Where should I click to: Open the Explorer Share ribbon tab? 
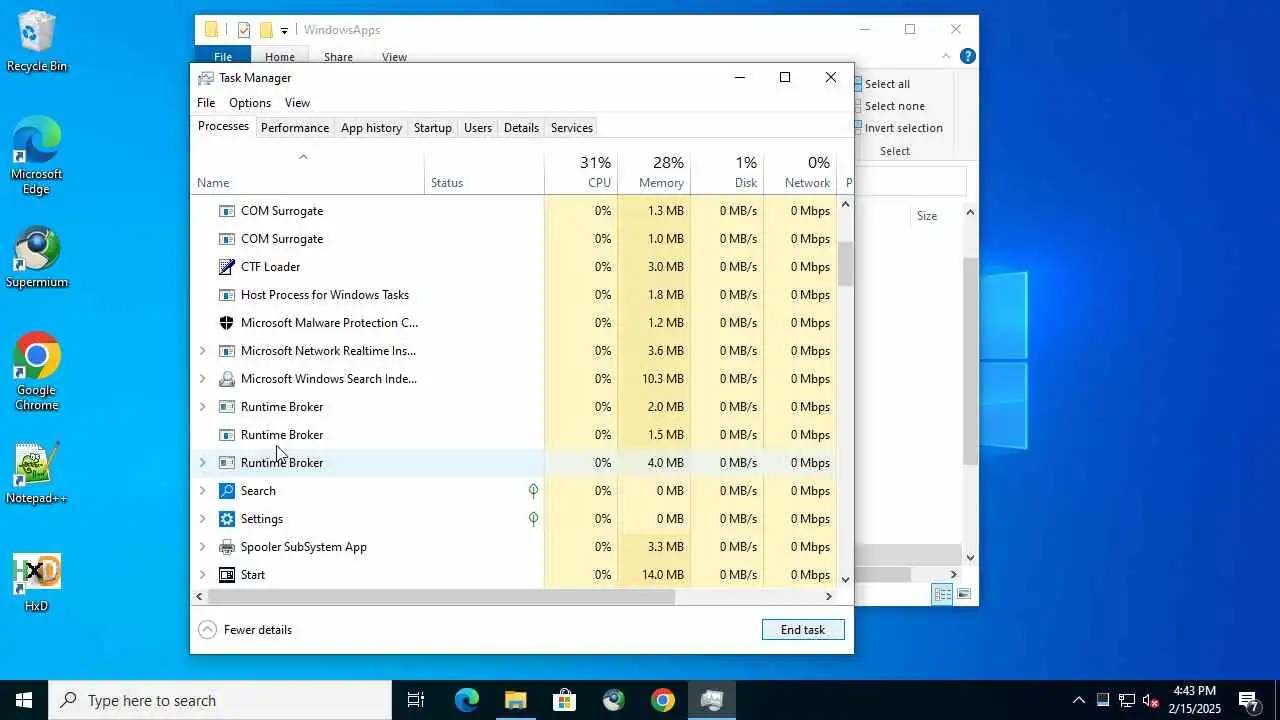coord(338,57)
